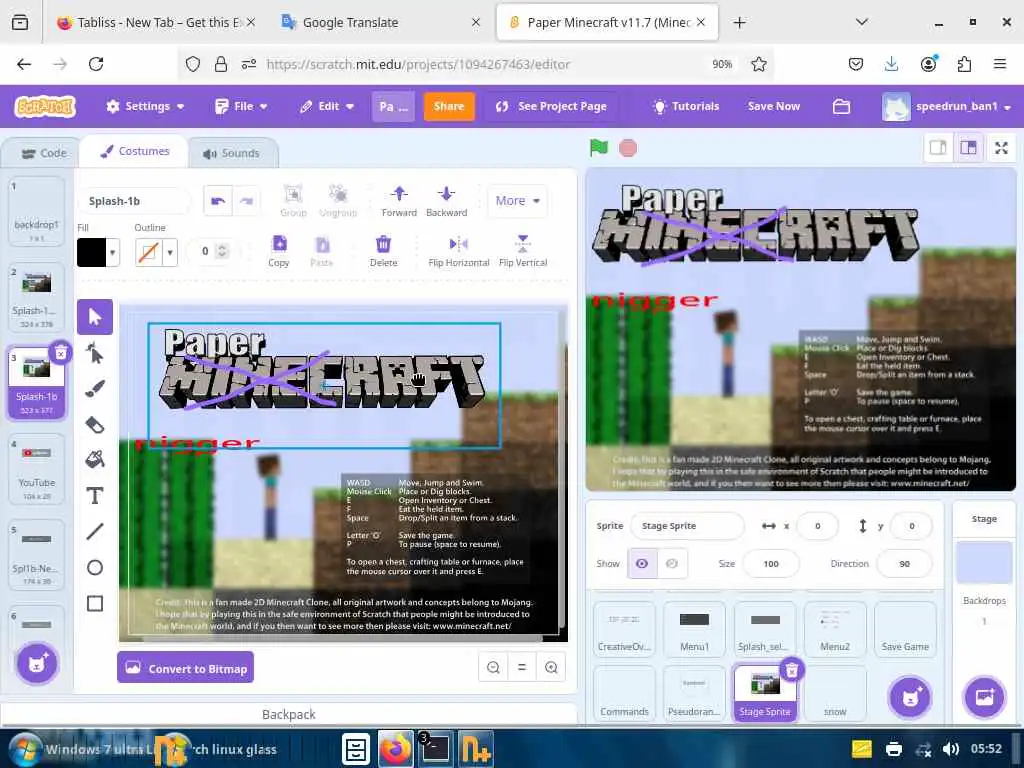Click the sprite Direction field
The height and width of the screenshot is (768, 1024).
pyautogui.click(x=904, y=564)
